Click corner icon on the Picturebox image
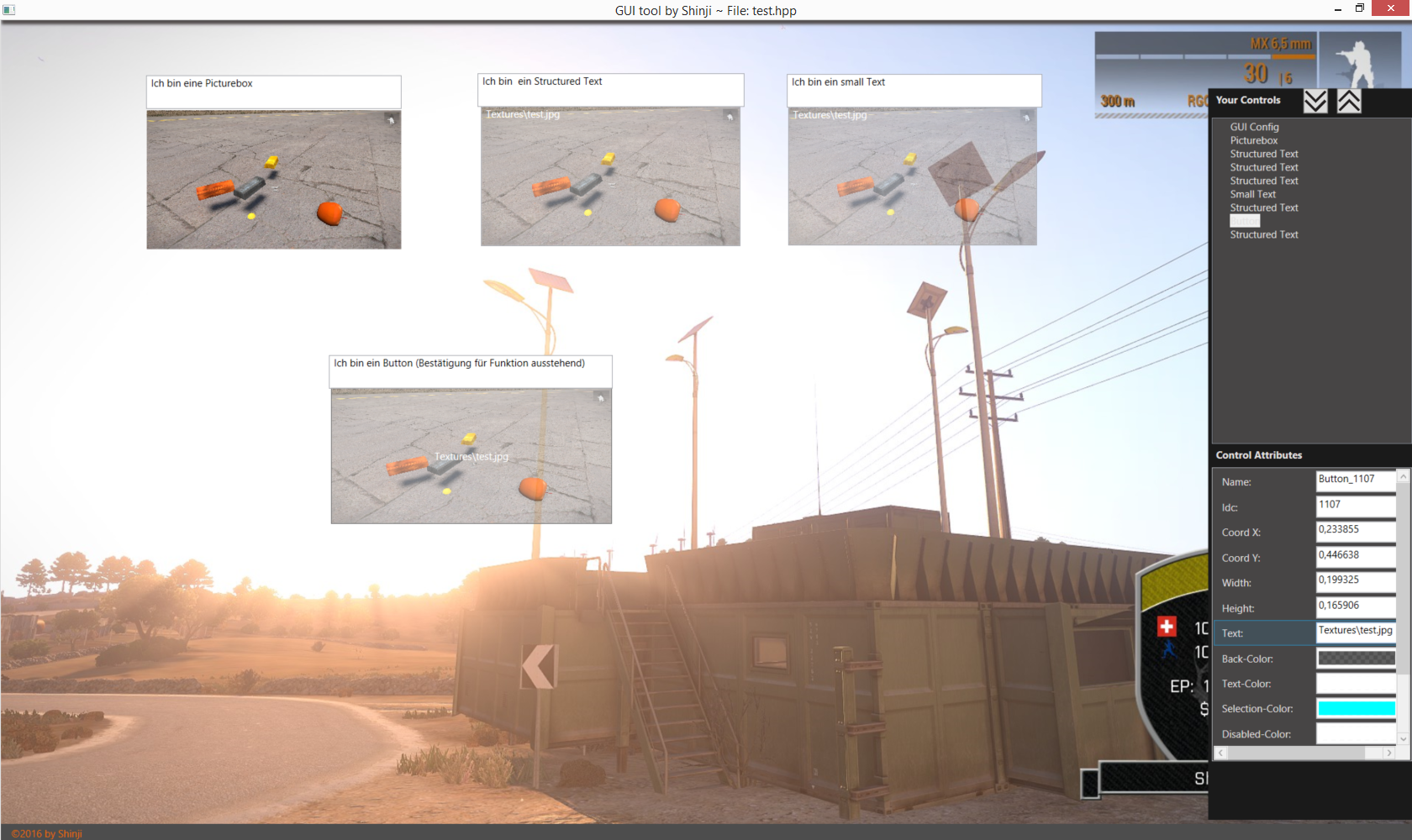The width and height of the screenshot is (1412, 840). click(x=391, y=120)
